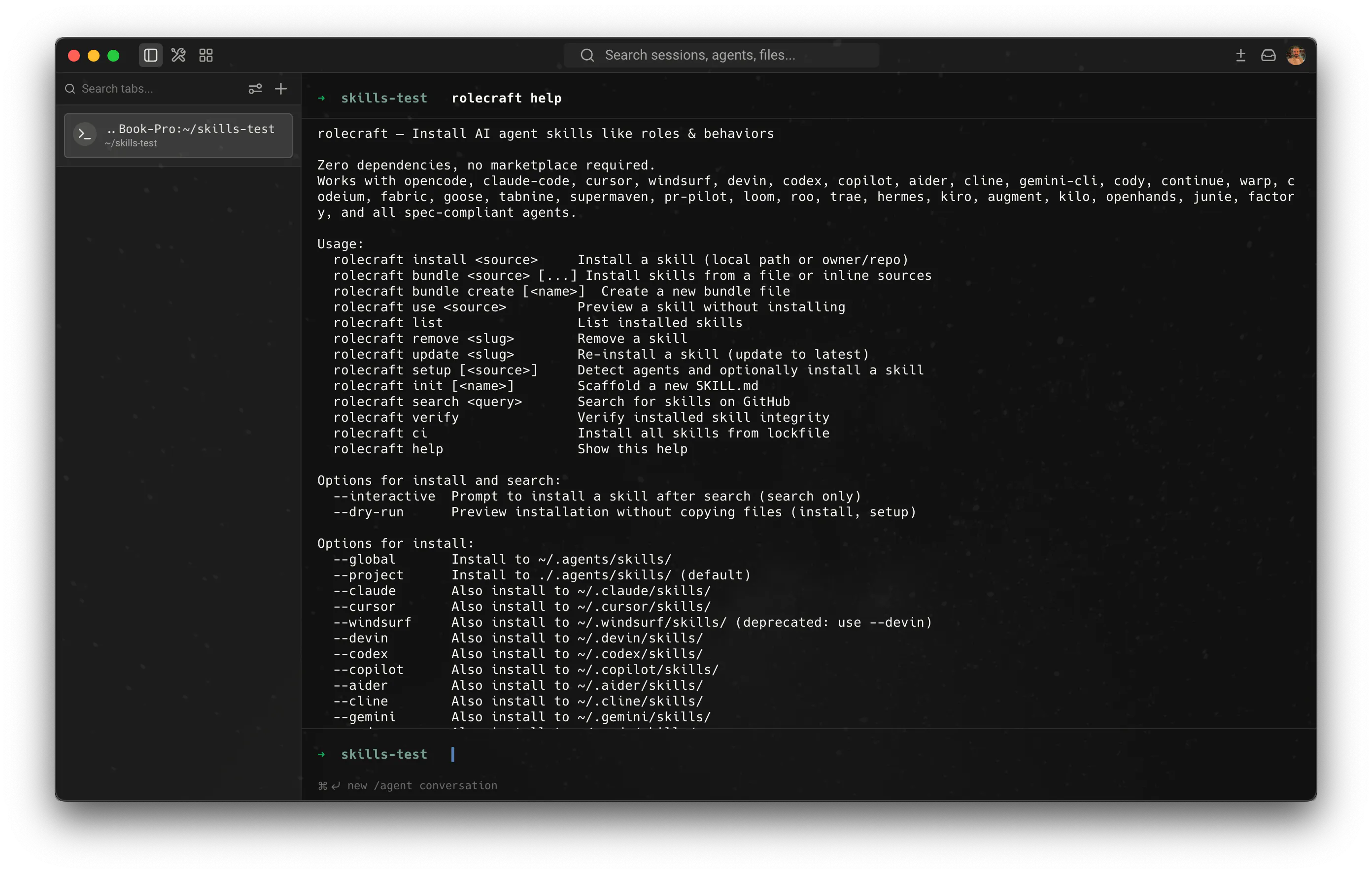Click the '--devin' option line
The height and width of the screenshot is (874, 1372).
(518, 638)
